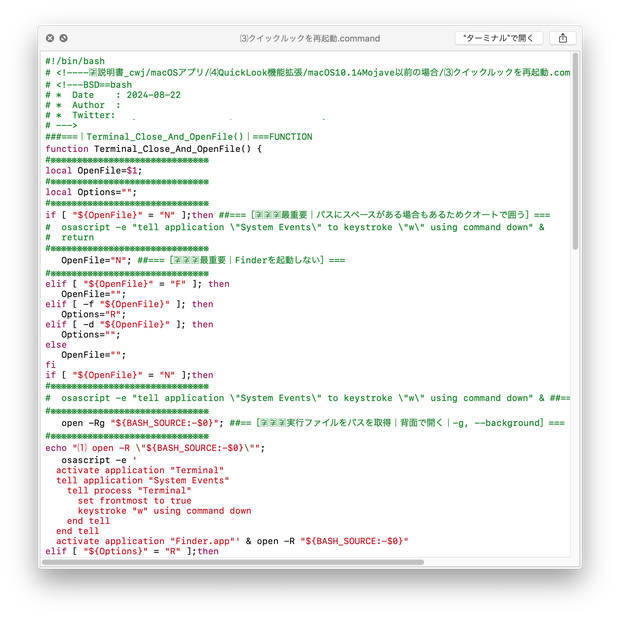This screenshot has width=620, height=619.
Task: Click the elif line testing Options equals "R"
Action: [x=132, y=551]
